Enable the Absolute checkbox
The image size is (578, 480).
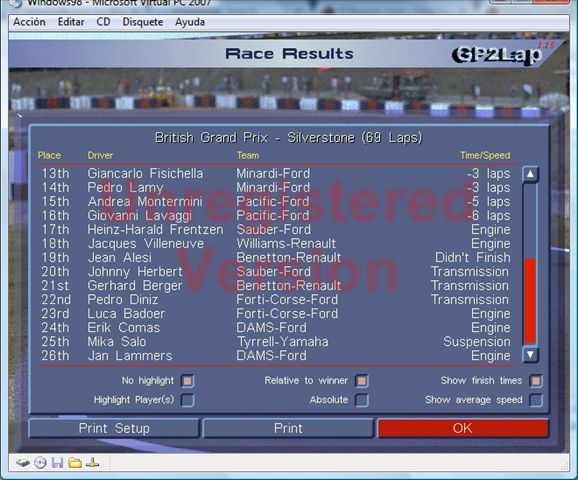[362, 400]
